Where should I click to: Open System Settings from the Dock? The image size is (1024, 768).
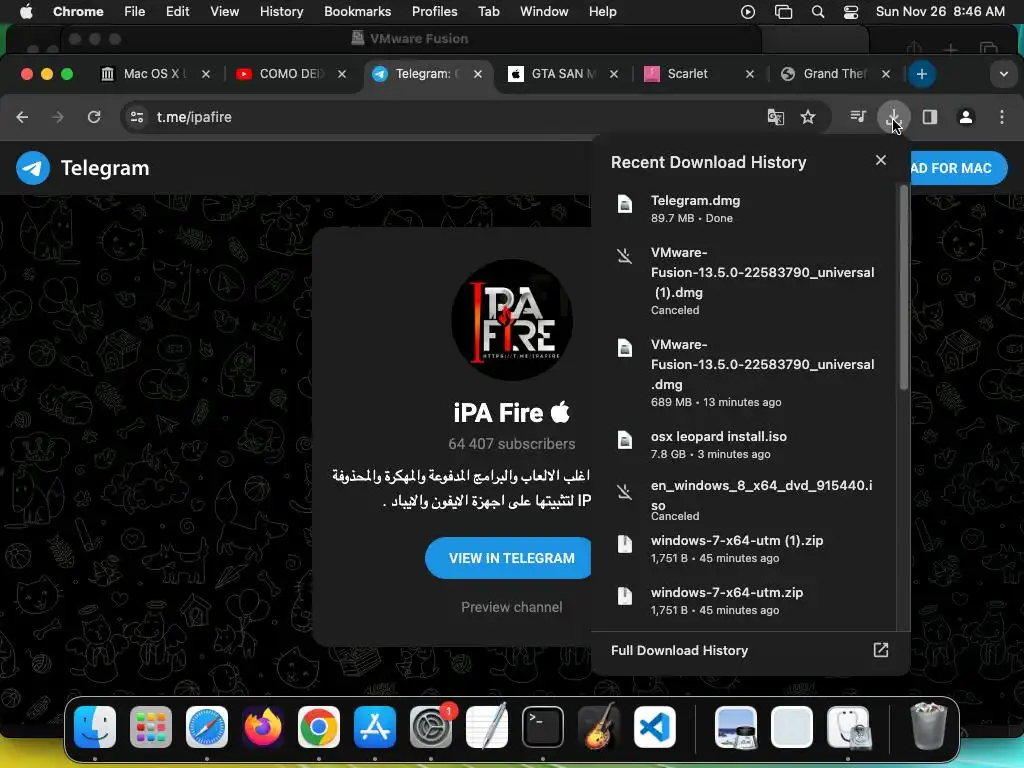[x=431, y=727]
